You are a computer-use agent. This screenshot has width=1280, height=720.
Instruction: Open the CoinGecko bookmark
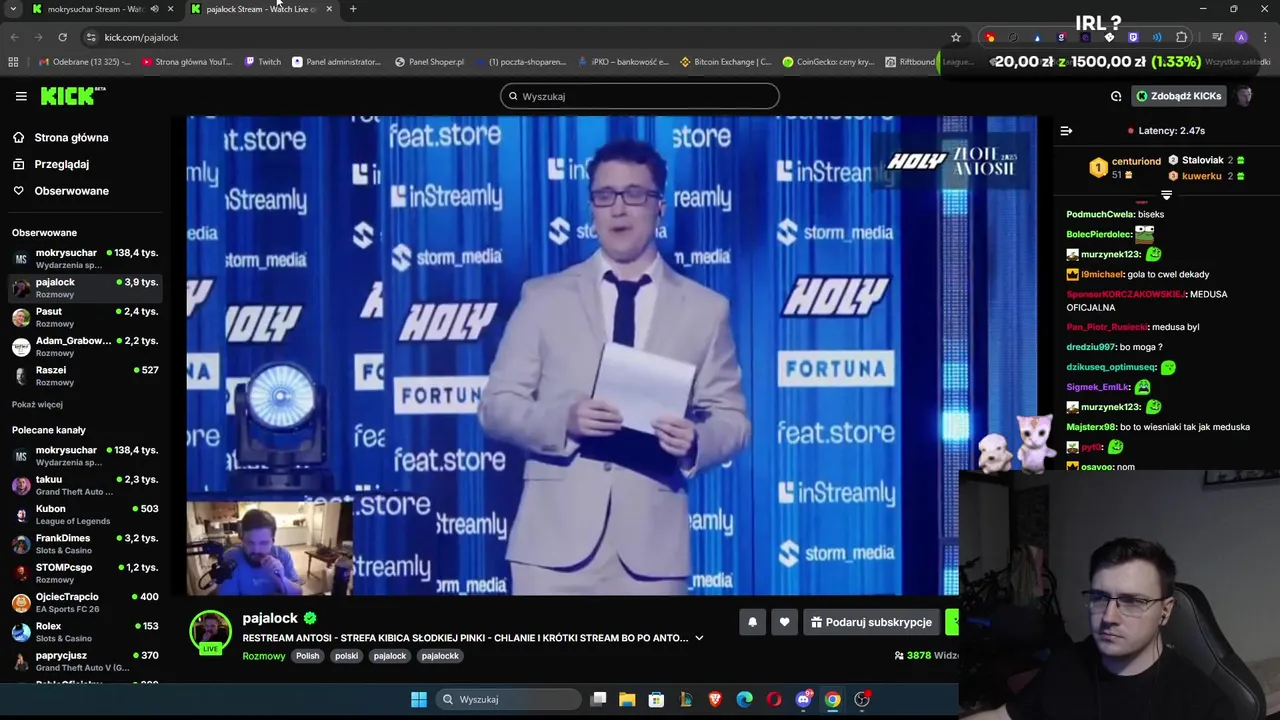coord(828,62)
